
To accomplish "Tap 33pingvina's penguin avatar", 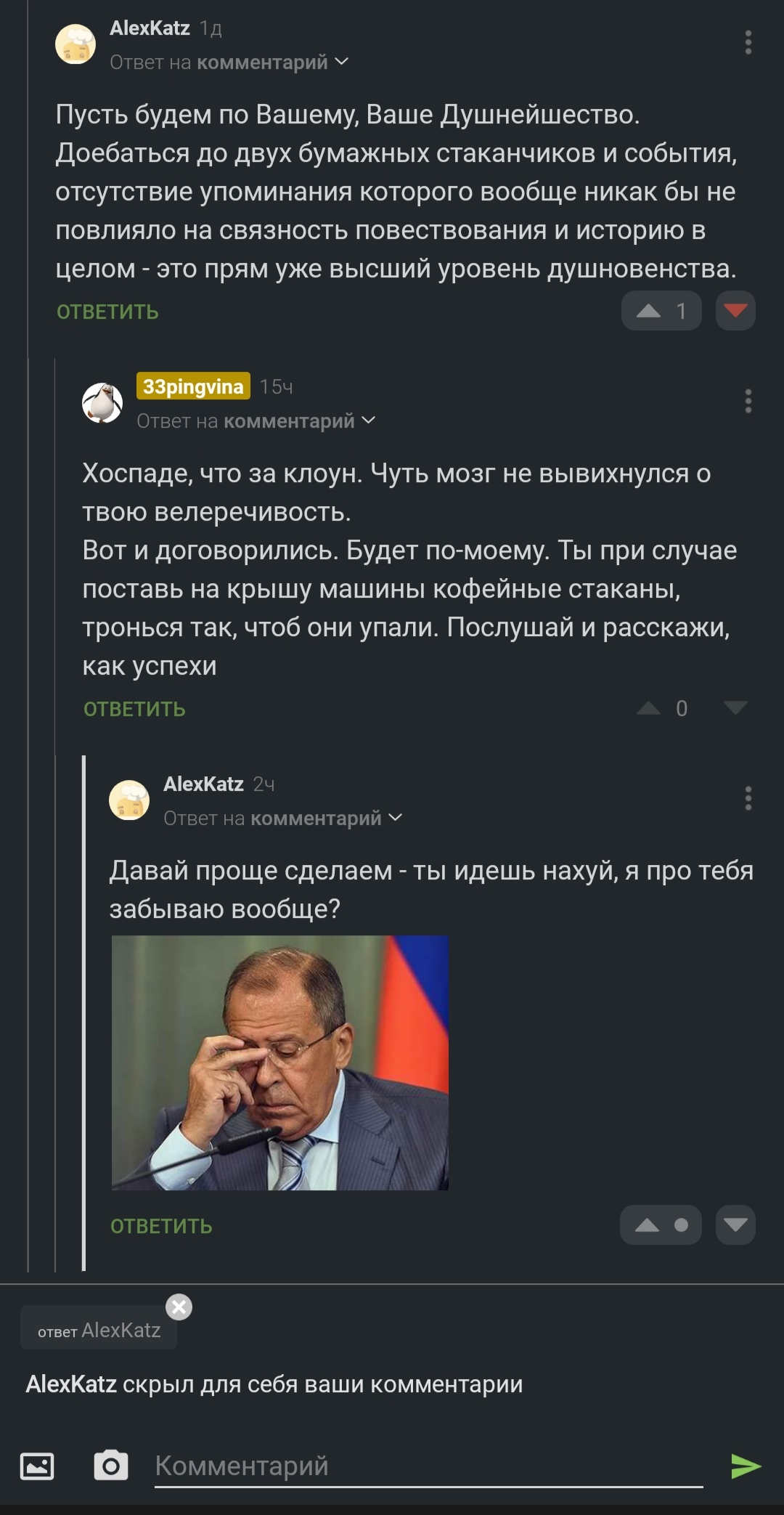I will tap(102, 402).
